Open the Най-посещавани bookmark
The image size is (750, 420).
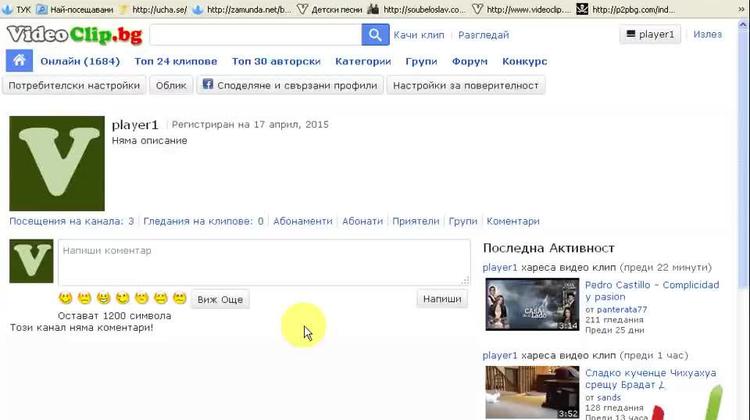pos(76,9)
